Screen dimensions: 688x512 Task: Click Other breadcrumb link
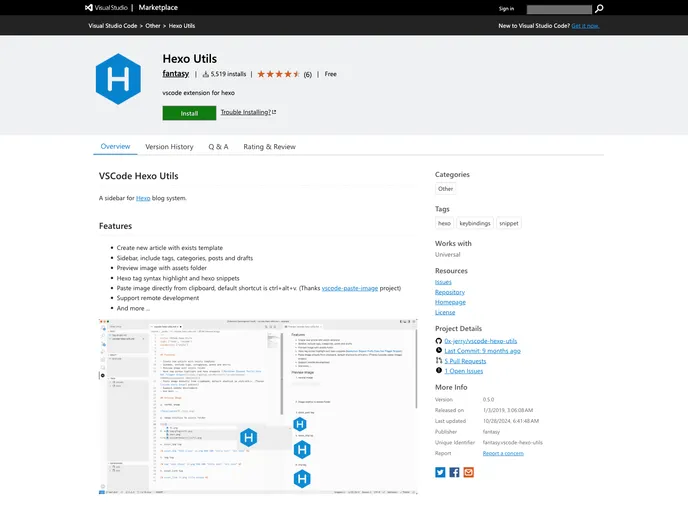(153, 26)
